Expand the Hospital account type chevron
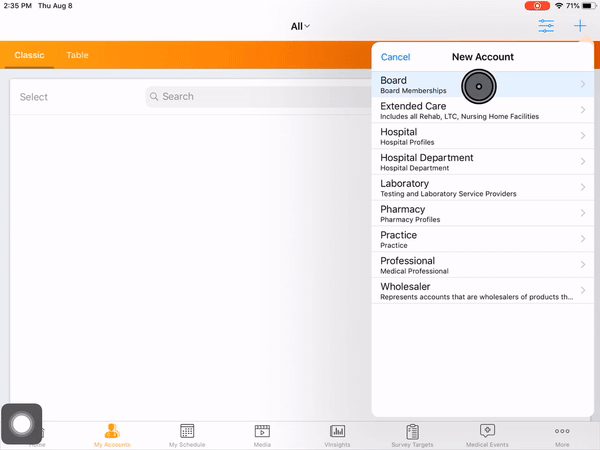The width and height of the screenshot is (600, 450). 582,136
